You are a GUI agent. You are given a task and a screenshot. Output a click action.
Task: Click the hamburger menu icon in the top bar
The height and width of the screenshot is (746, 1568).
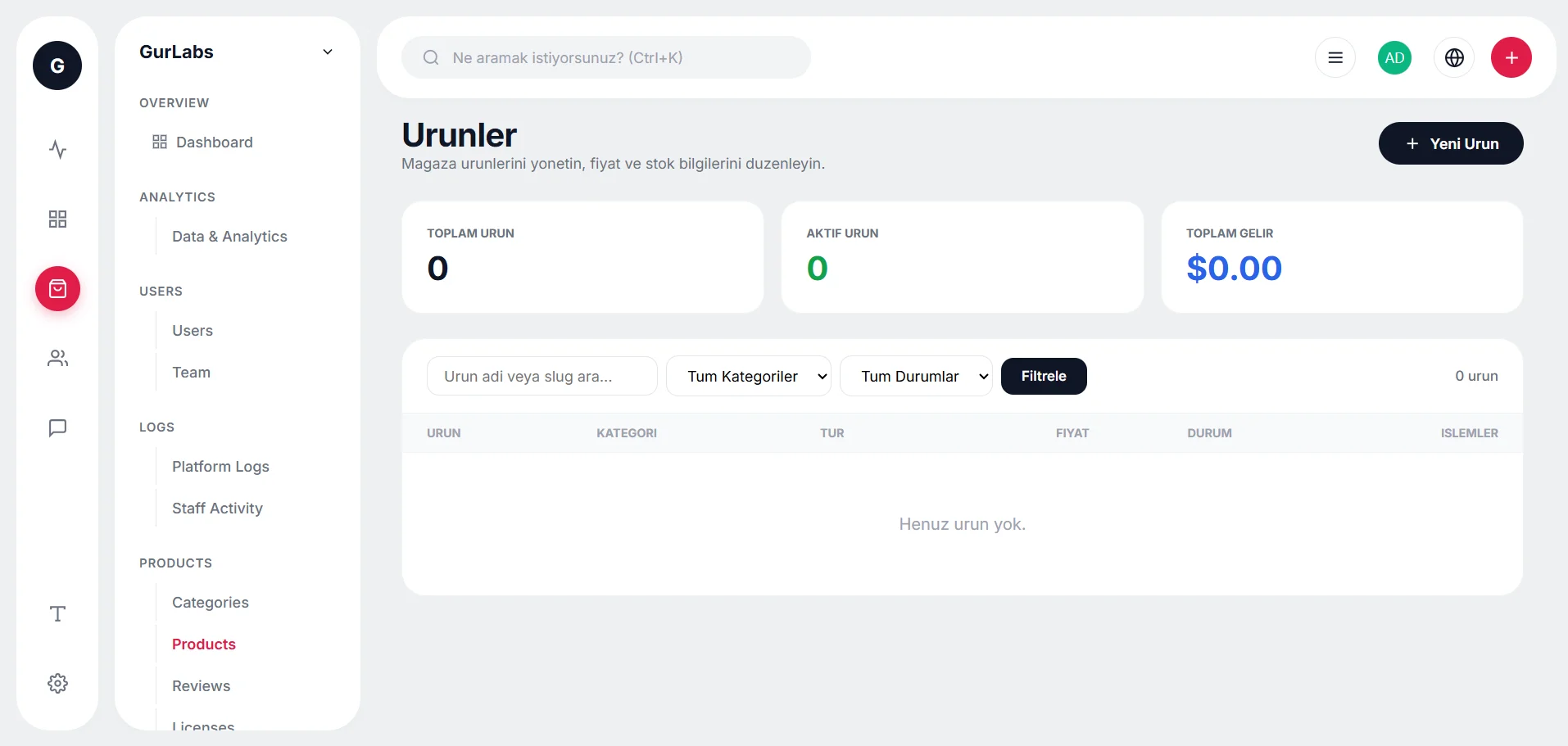(1335, 57)
